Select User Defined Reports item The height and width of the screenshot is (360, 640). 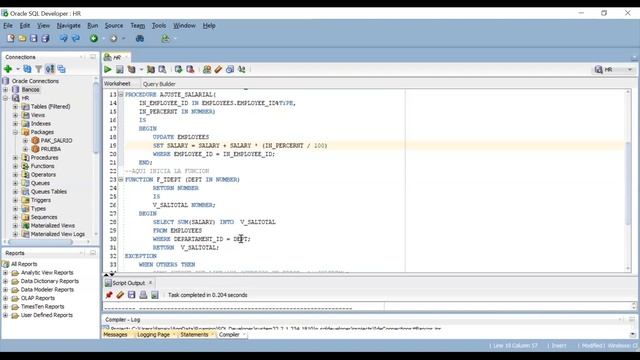click(x=47, y=315)
